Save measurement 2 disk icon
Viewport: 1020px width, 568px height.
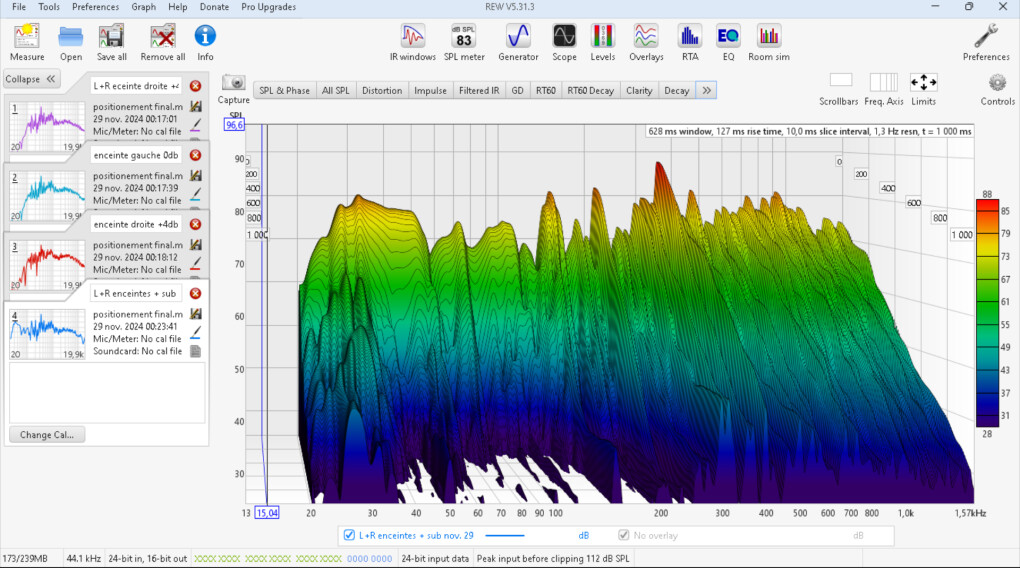point(195,175)
